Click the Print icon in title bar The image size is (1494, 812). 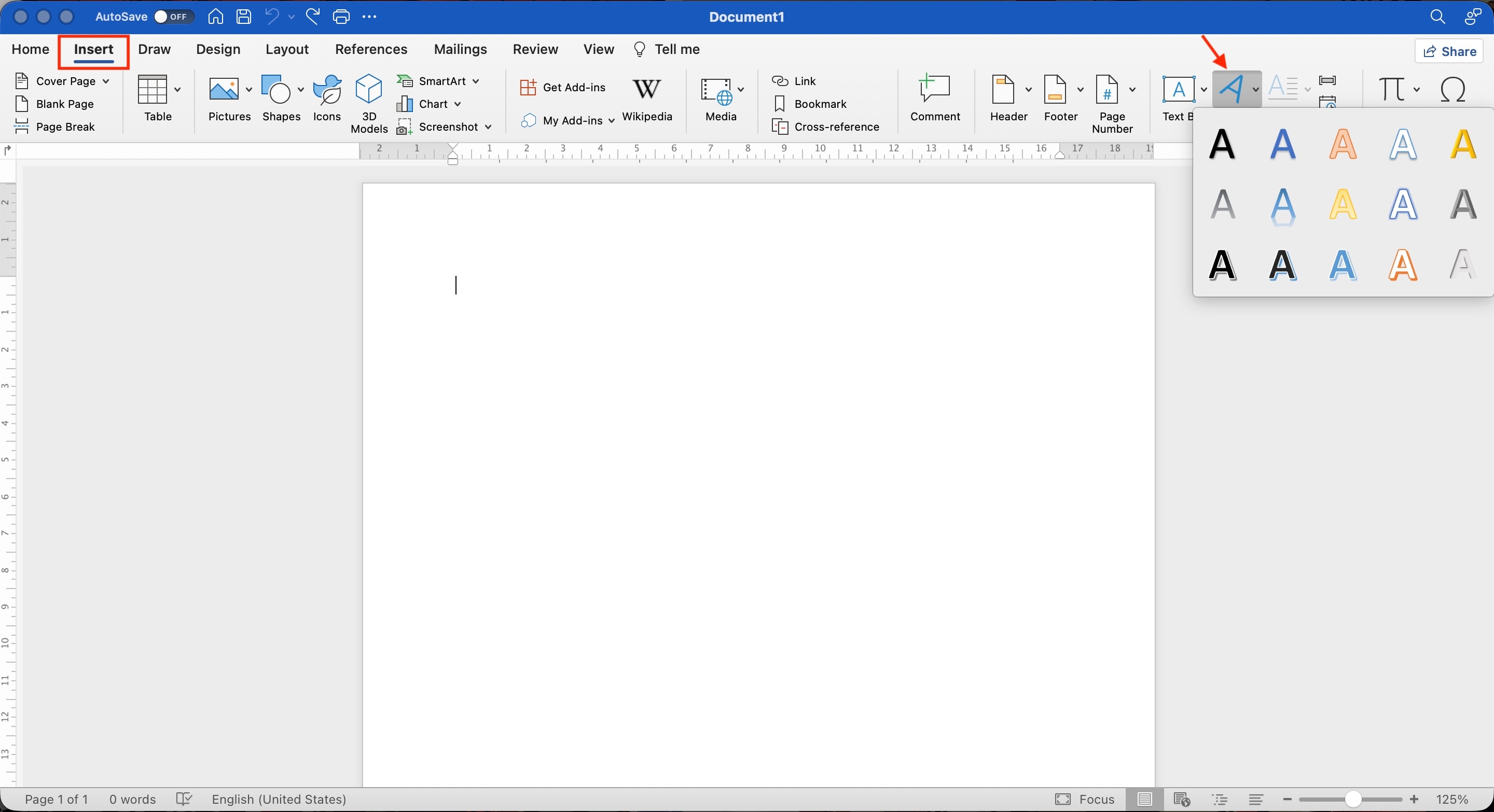pyautogui.click(x=341, y=16)
